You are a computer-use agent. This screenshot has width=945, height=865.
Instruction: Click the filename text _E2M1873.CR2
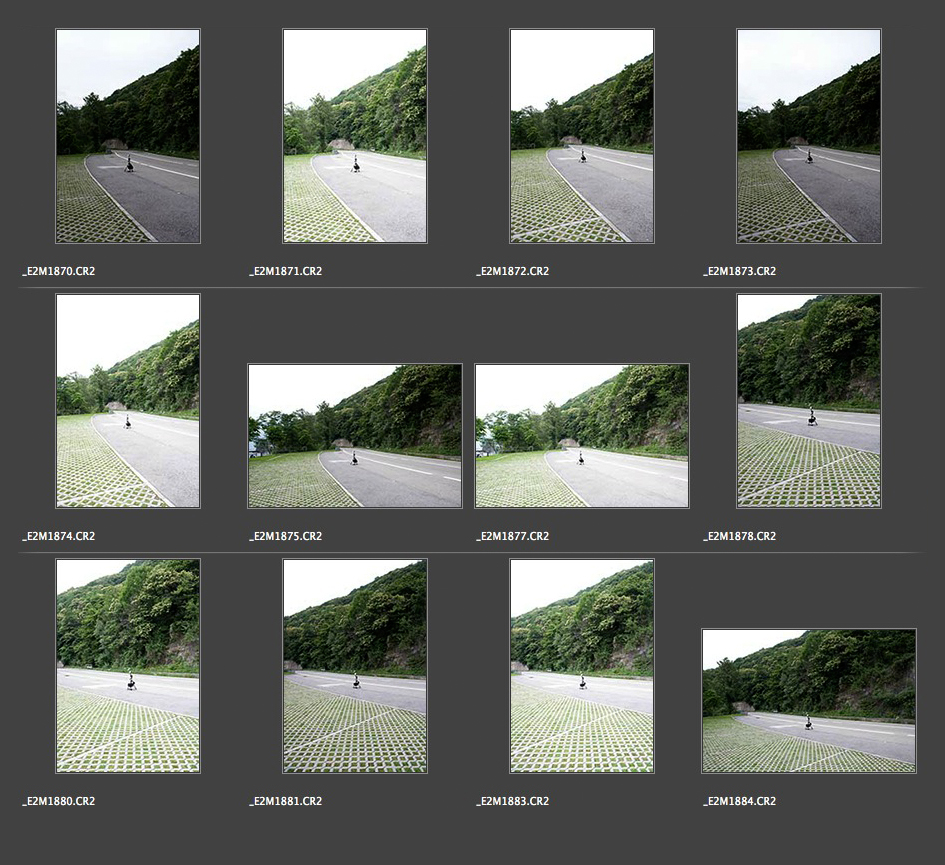coord(740,271)
